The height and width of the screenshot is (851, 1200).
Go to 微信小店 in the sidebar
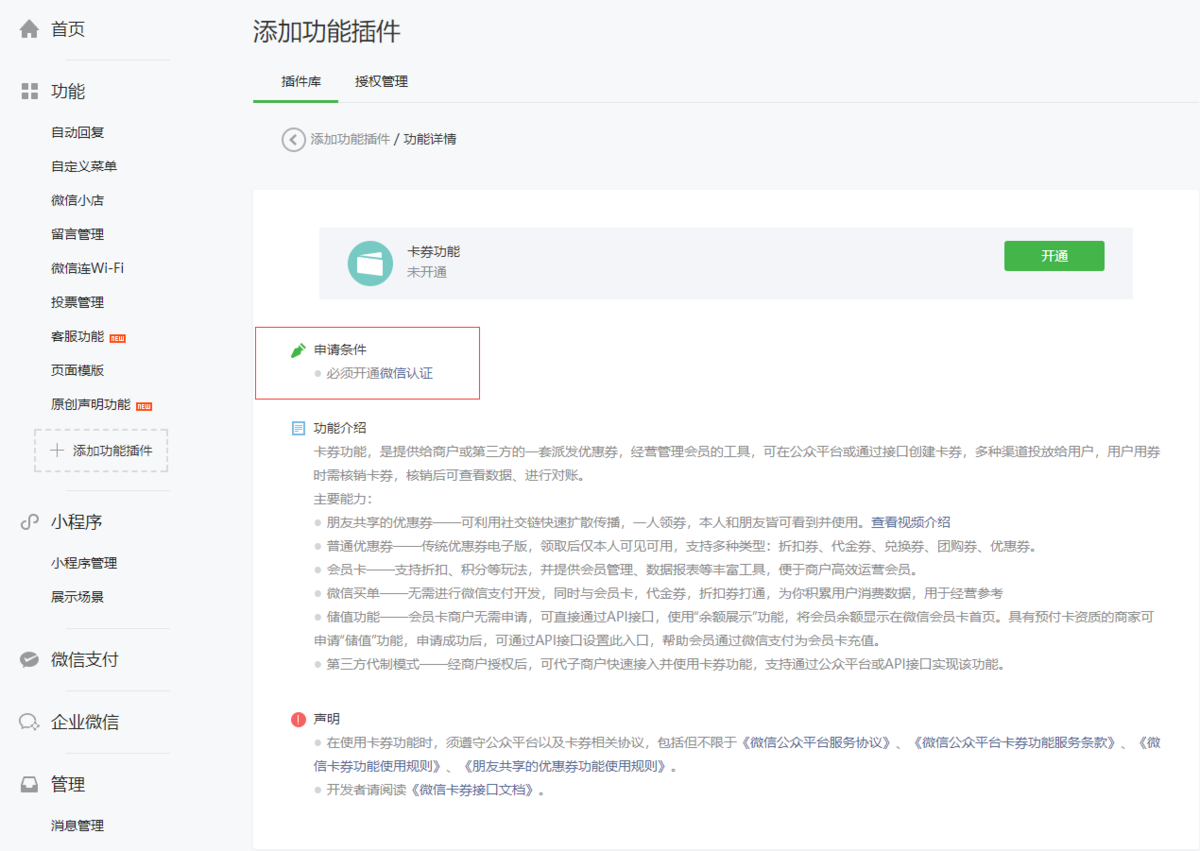click(78, 200)
